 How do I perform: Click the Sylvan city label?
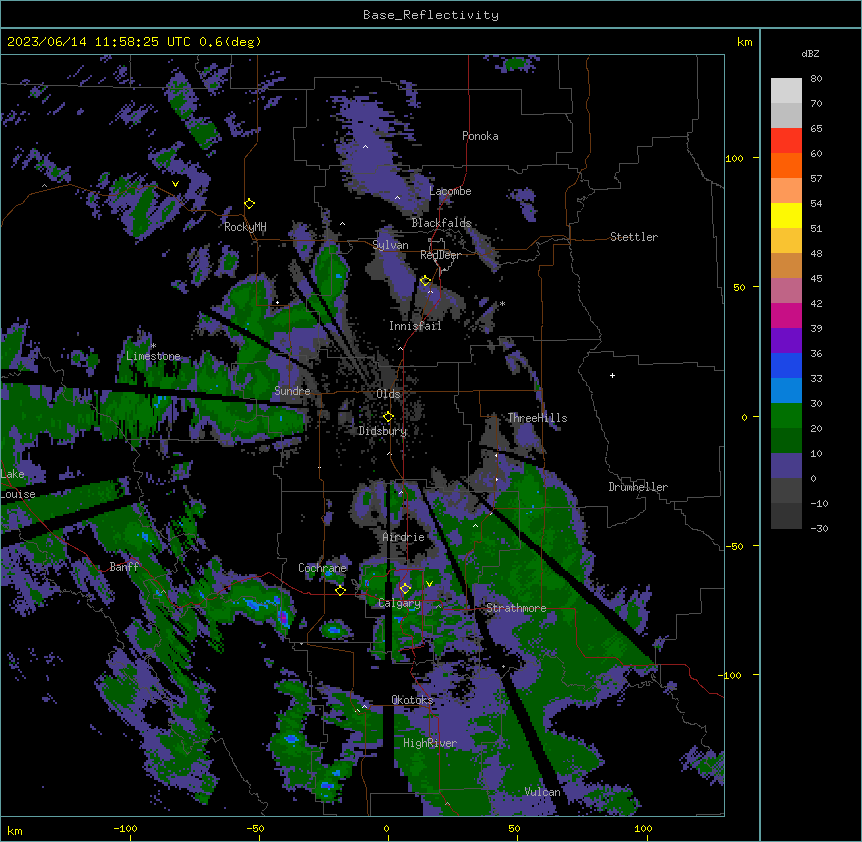pos(390,245)
